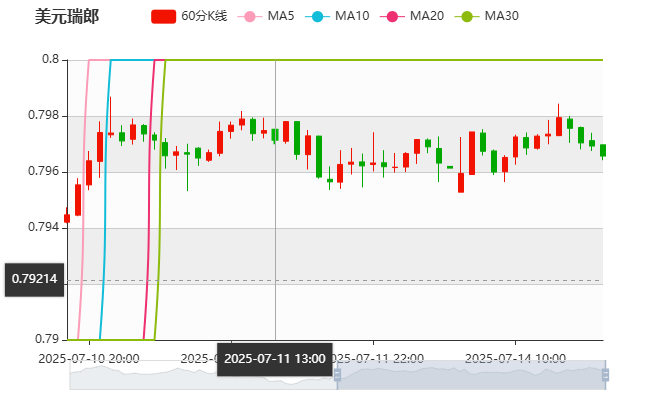The height and width of the screenshot is (400, 670).
Task: Click the 0.79 y-axis label
Action: [x=47, y=339]
